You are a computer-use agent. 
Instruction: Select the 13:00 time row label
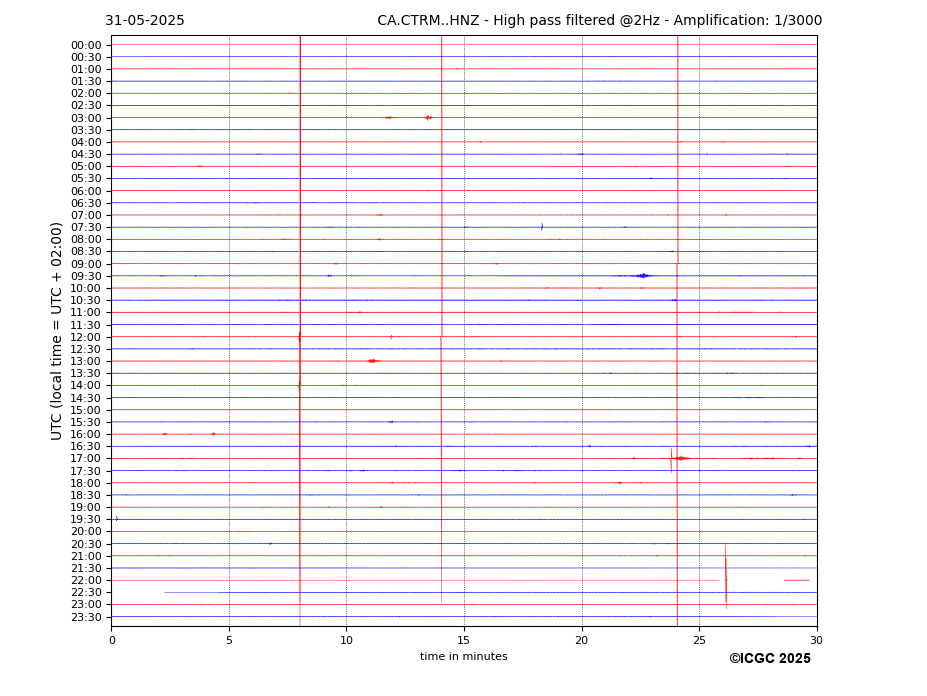[x=86, y=361]
